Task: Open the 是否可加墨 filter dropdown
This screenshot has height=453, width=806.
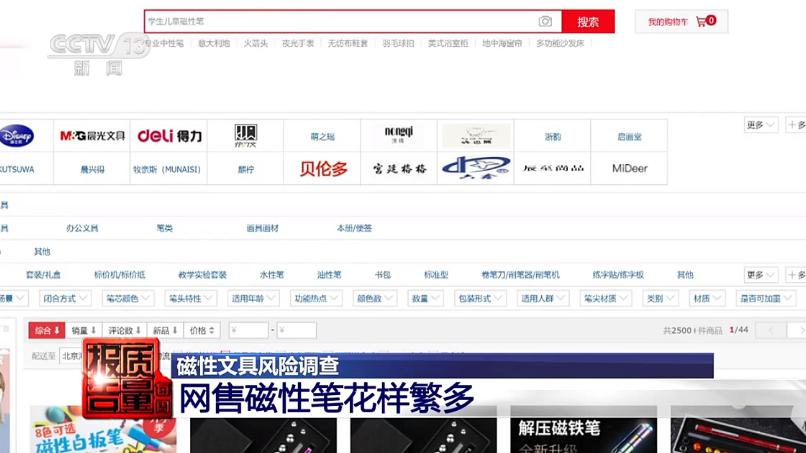Action: tap(766, 298)
